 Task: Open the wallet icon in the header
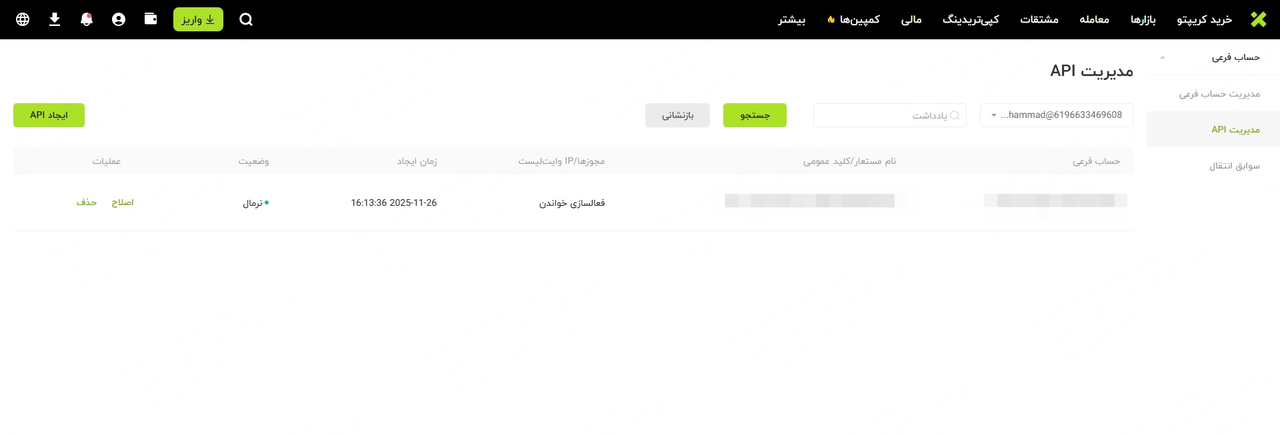[x=150, y=19]
